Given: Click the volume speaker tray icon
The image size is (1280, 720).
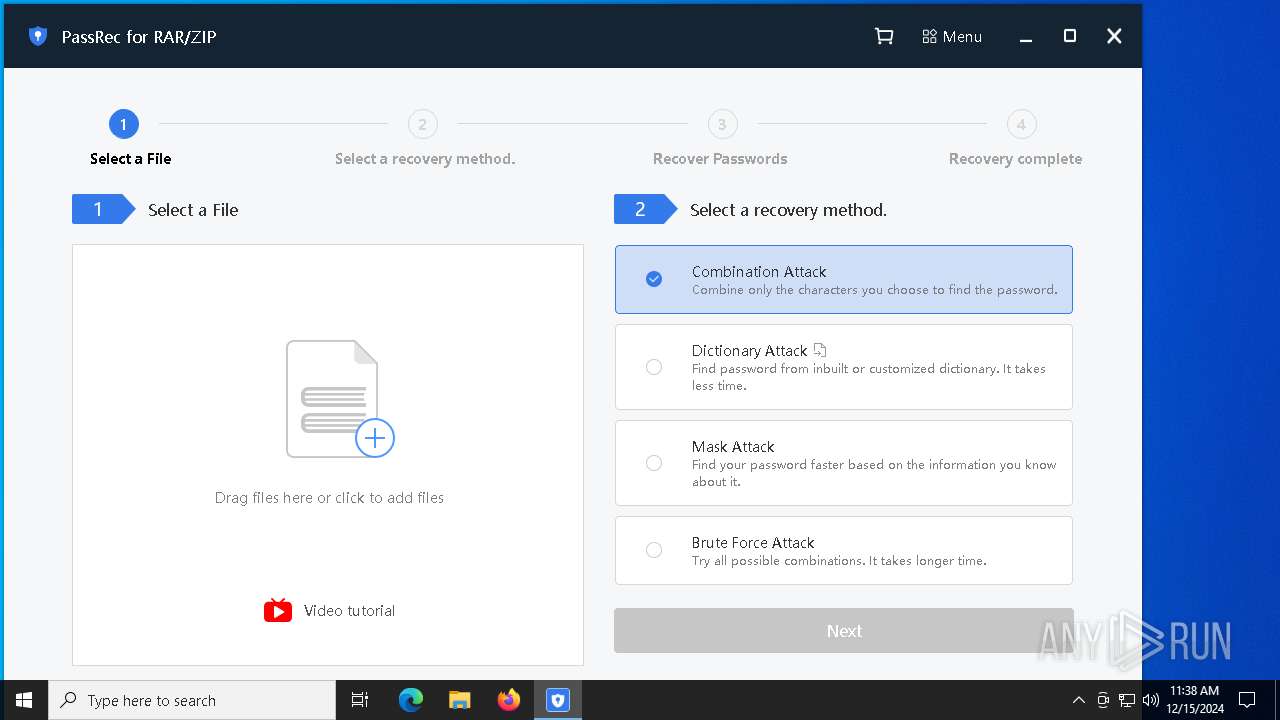Looking at the screenshot, I should (1151, 700).
